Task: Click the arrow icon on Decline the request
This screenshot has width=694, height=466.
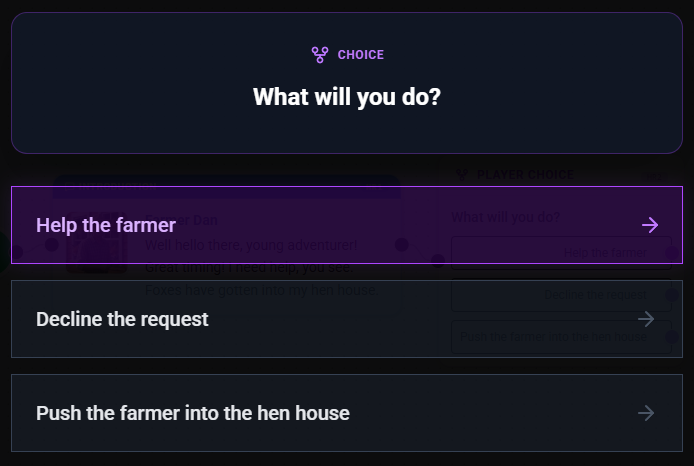Action: (646, 319)
